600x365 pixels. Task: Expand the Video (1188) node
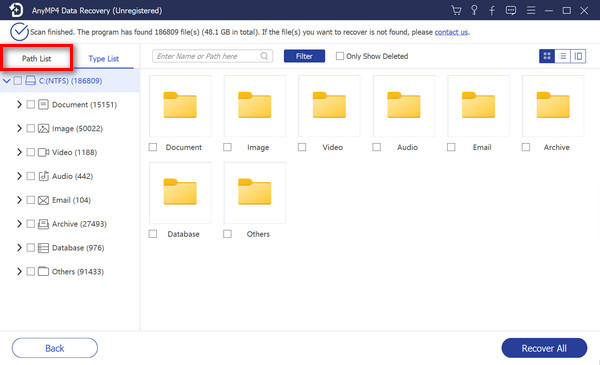pyautogui.click(x=19, y=152)
